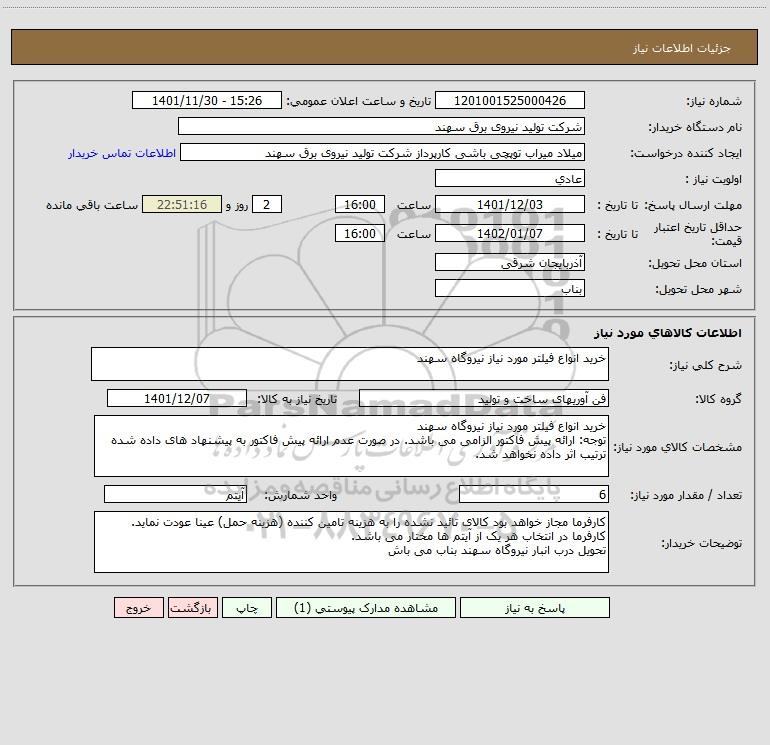The height and width of the screenshot is (745, 770).
Task: Click delivery city field بناب
Action: 510,288
